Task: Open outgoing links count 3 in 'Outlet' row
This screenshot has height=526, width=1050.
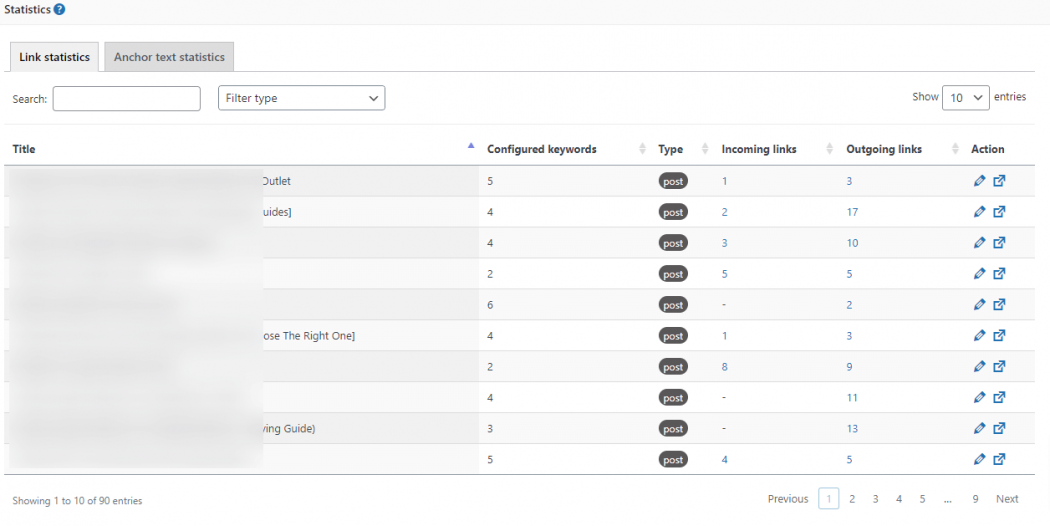Action: tap(849, 181)
